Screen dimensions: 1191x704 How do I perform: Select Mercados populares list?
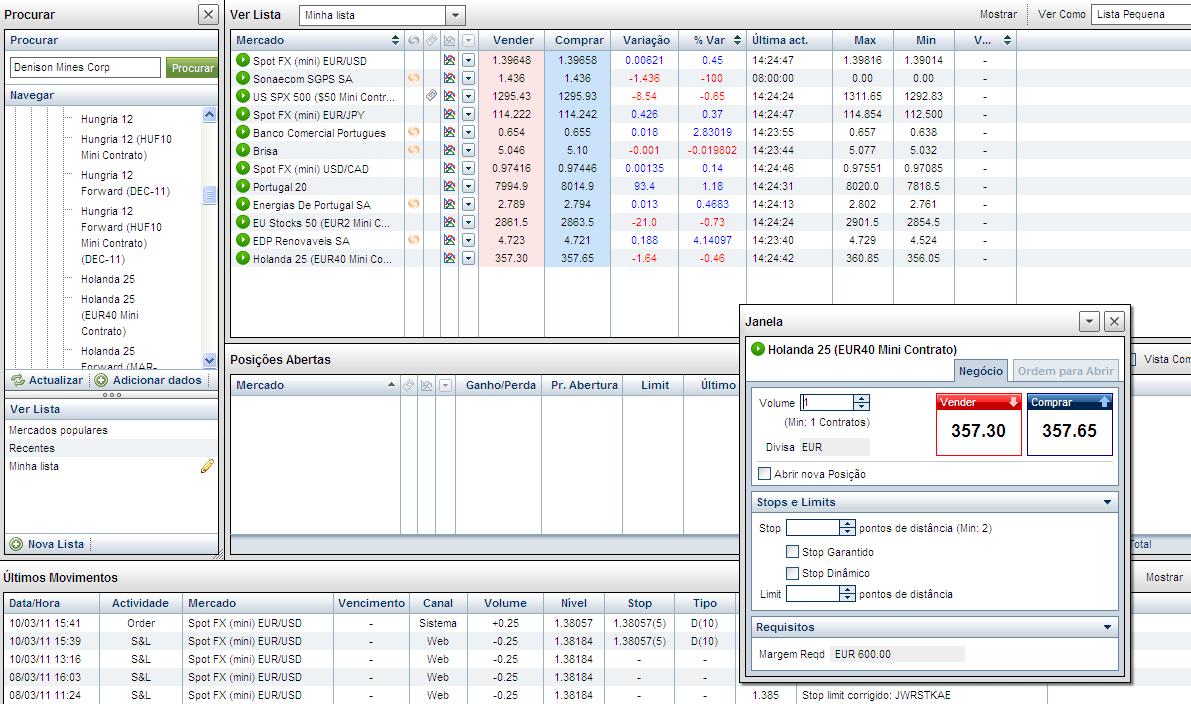click(x=58, y=430)
